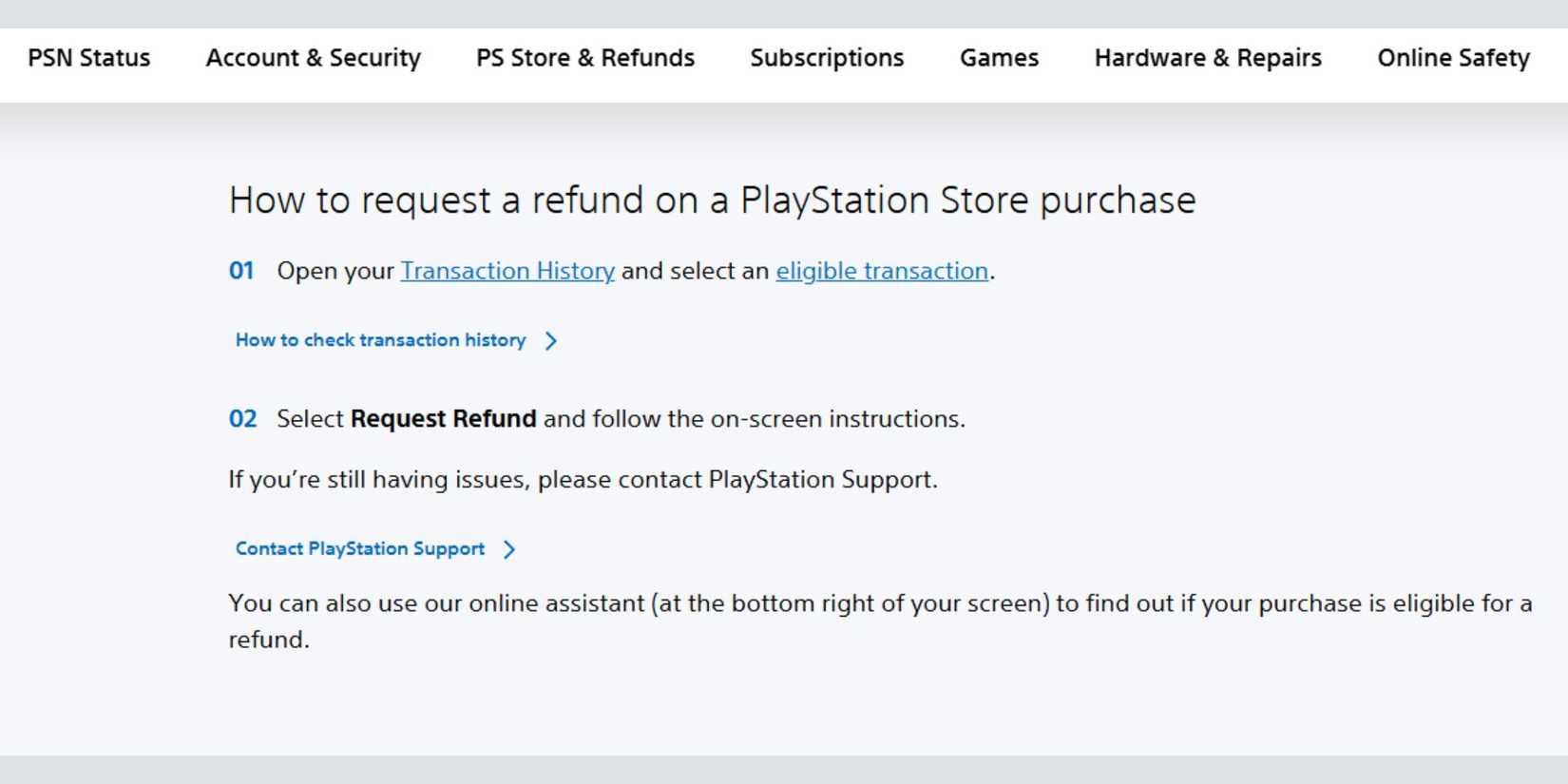Image resolution: width=1568 pixels, height=784 pixels.
Task: Click 'follow the on-screen instructions' text
Action: 754,419
